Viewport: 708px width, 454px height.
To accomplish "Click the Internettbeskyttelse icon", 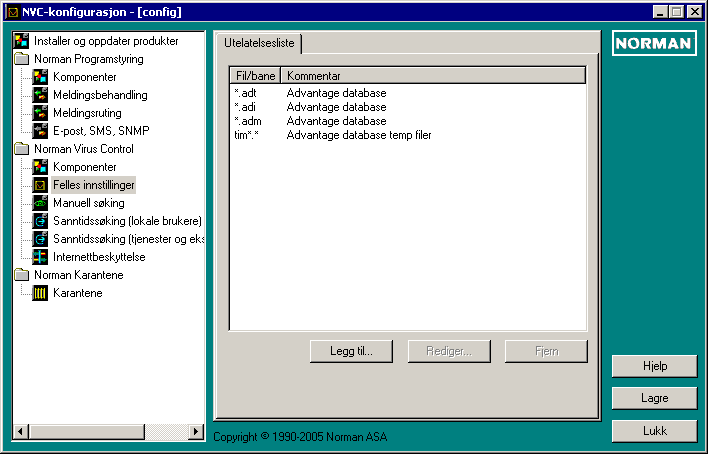I will click(x=40, y=257).
